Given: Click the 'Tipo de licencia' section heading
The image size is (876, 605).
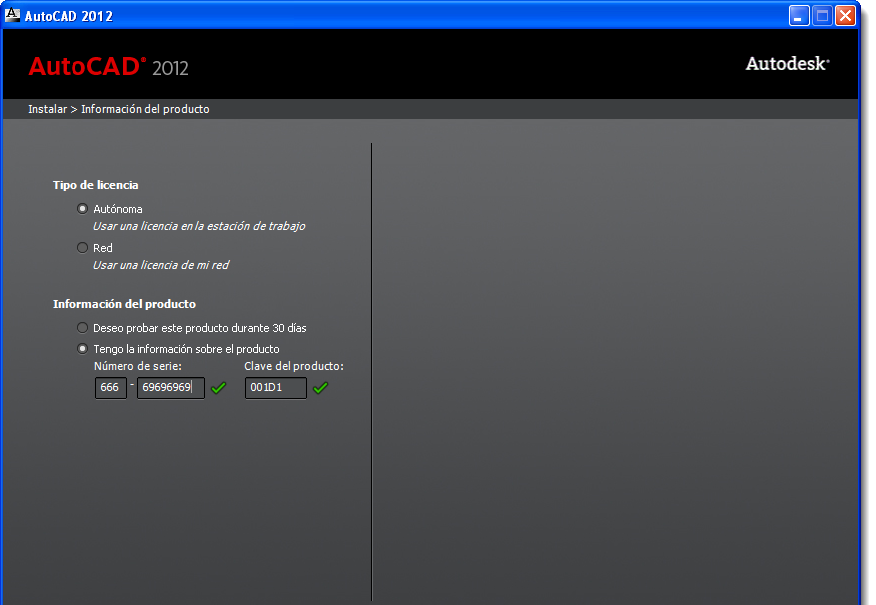Looking at the screenshot, I should pos(98,185).
